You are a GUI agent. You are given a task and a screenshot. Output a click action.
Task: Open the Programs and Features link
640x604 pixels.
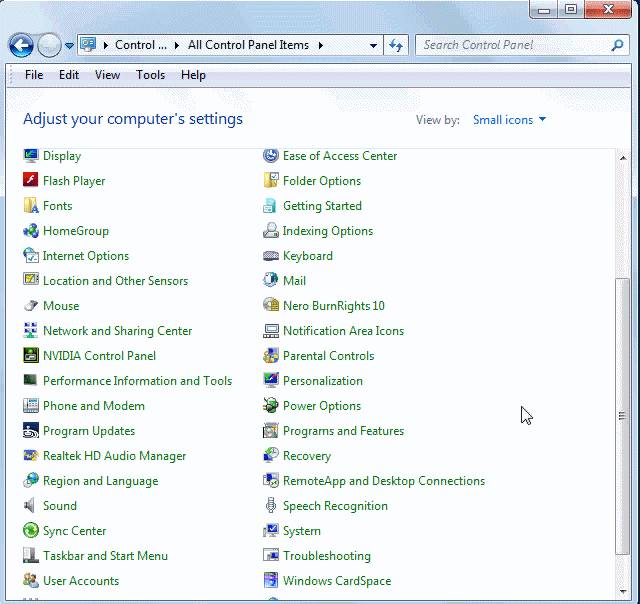coord(343,431)
